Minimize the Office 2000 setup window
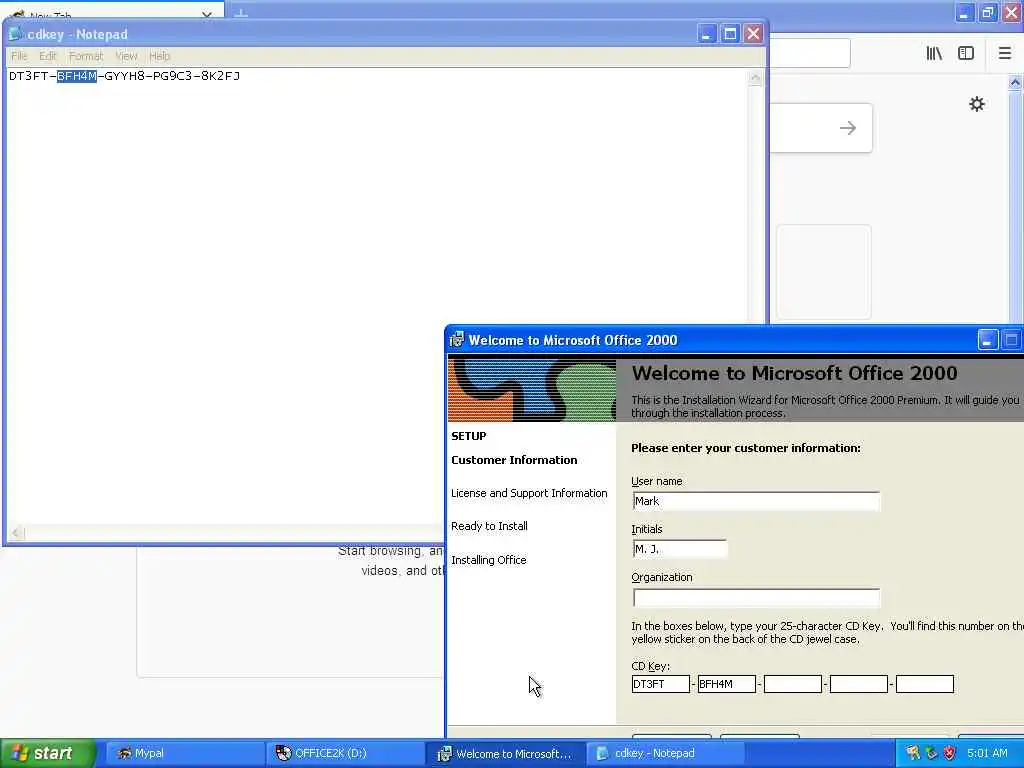The image size is (1024, 768). point(987,340)
